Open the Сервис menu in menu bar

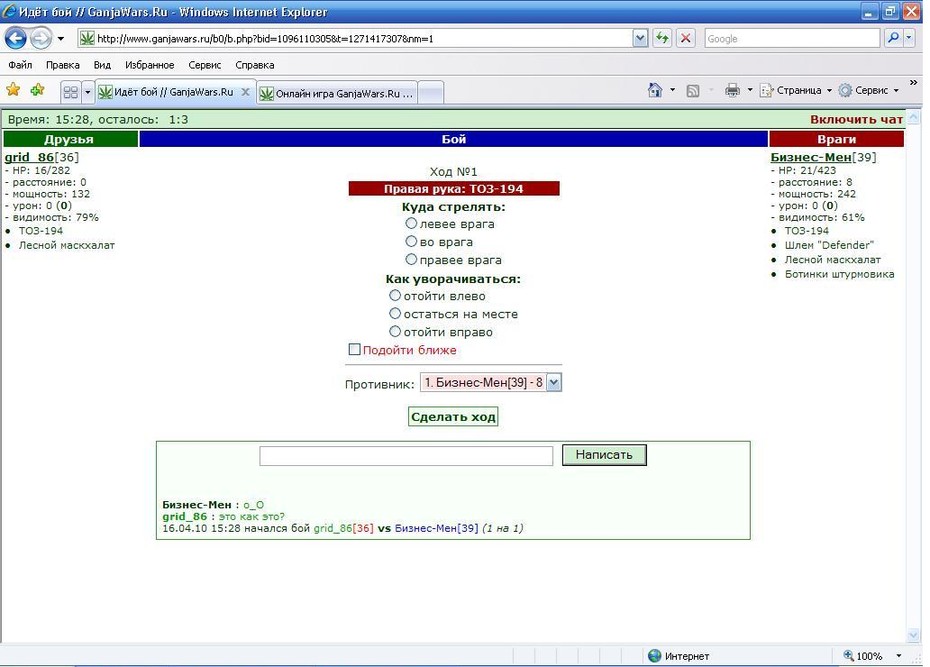tap(205, 65)
